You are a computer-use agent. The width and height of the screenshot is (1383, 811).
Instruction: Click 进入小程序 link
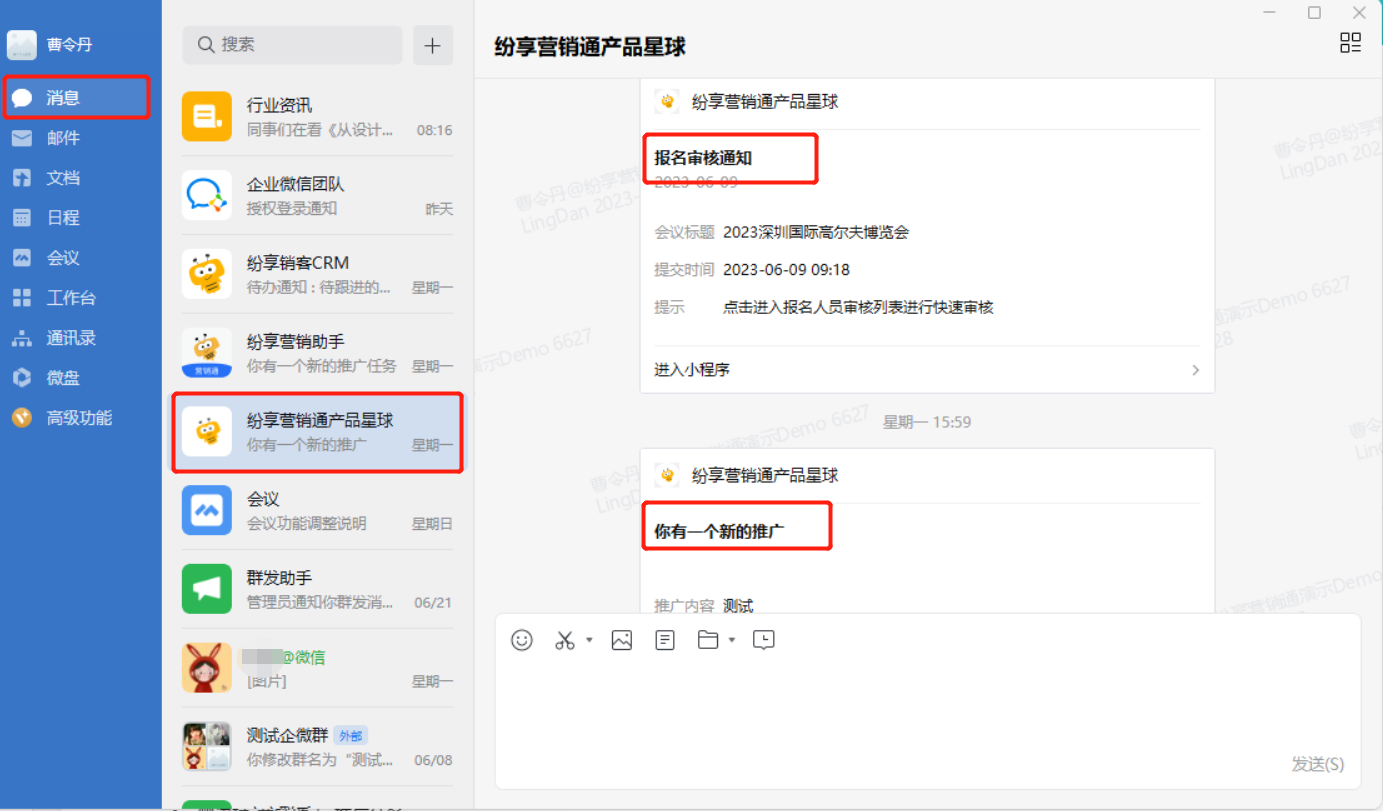click(692, 370)
